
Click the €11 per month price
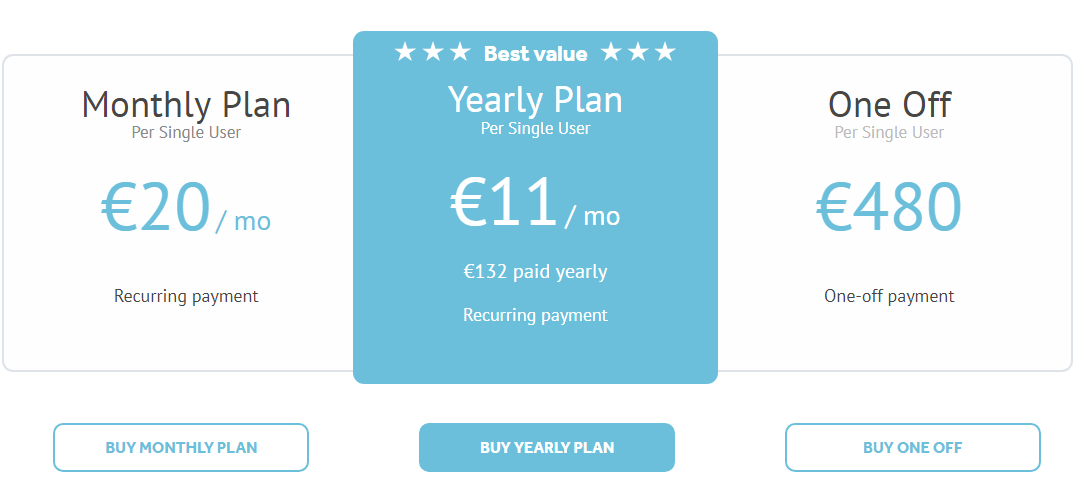click(x=535, y=204)
